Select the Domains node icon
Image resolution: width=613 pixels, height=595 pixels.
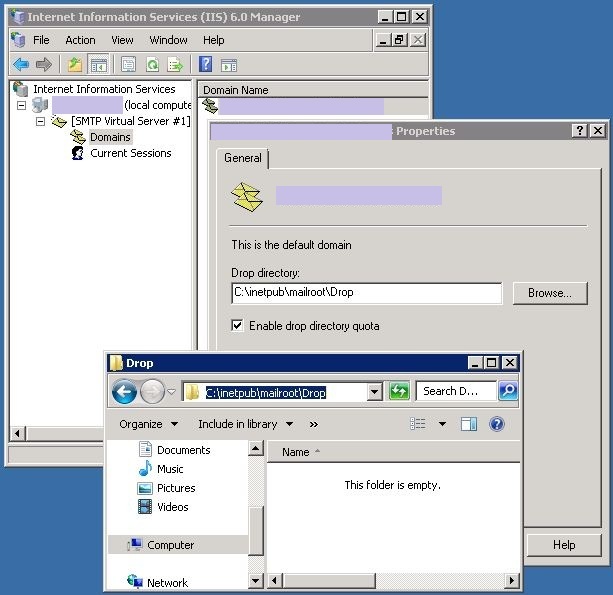(x=77, y=137)
